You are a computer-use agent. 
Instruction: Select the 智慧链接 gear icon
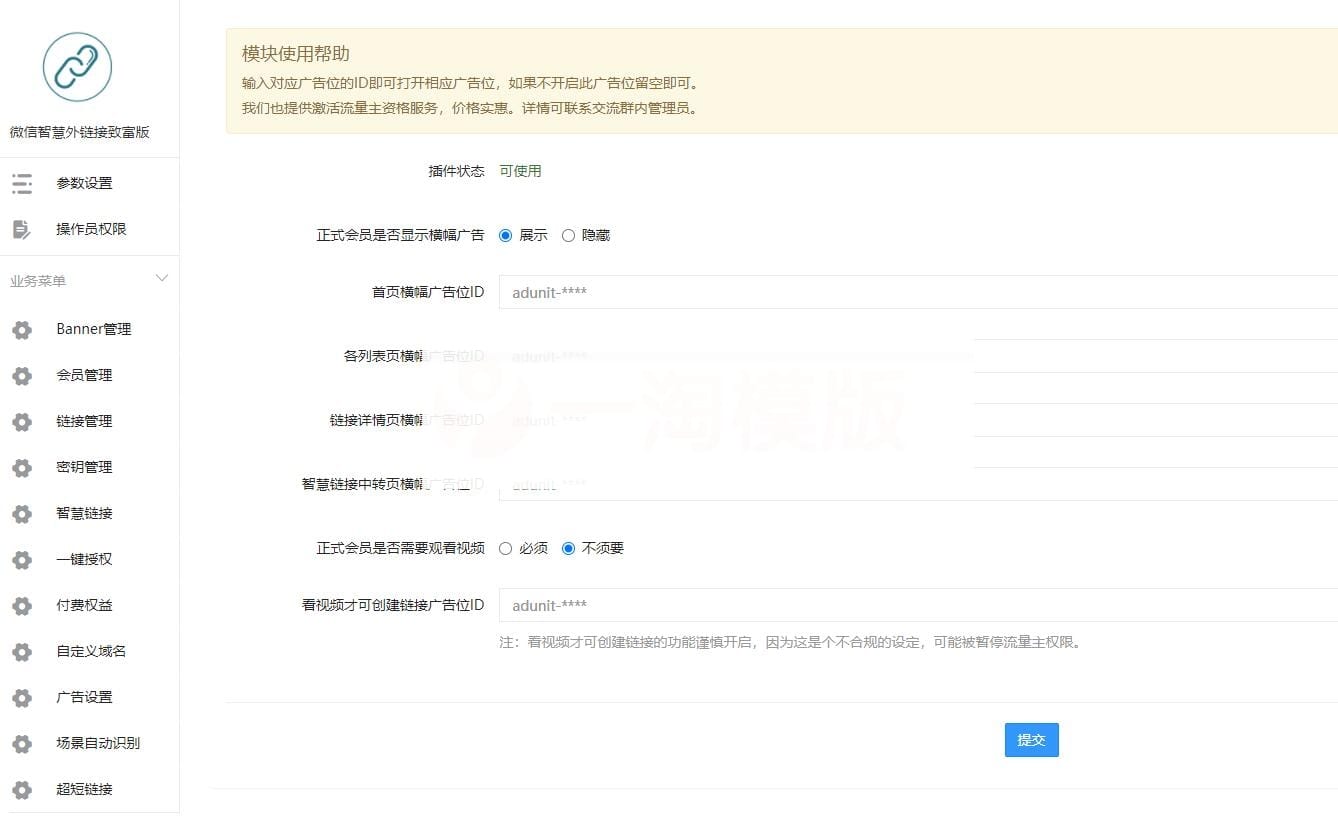pyautogui.click(x=21, y=513)
